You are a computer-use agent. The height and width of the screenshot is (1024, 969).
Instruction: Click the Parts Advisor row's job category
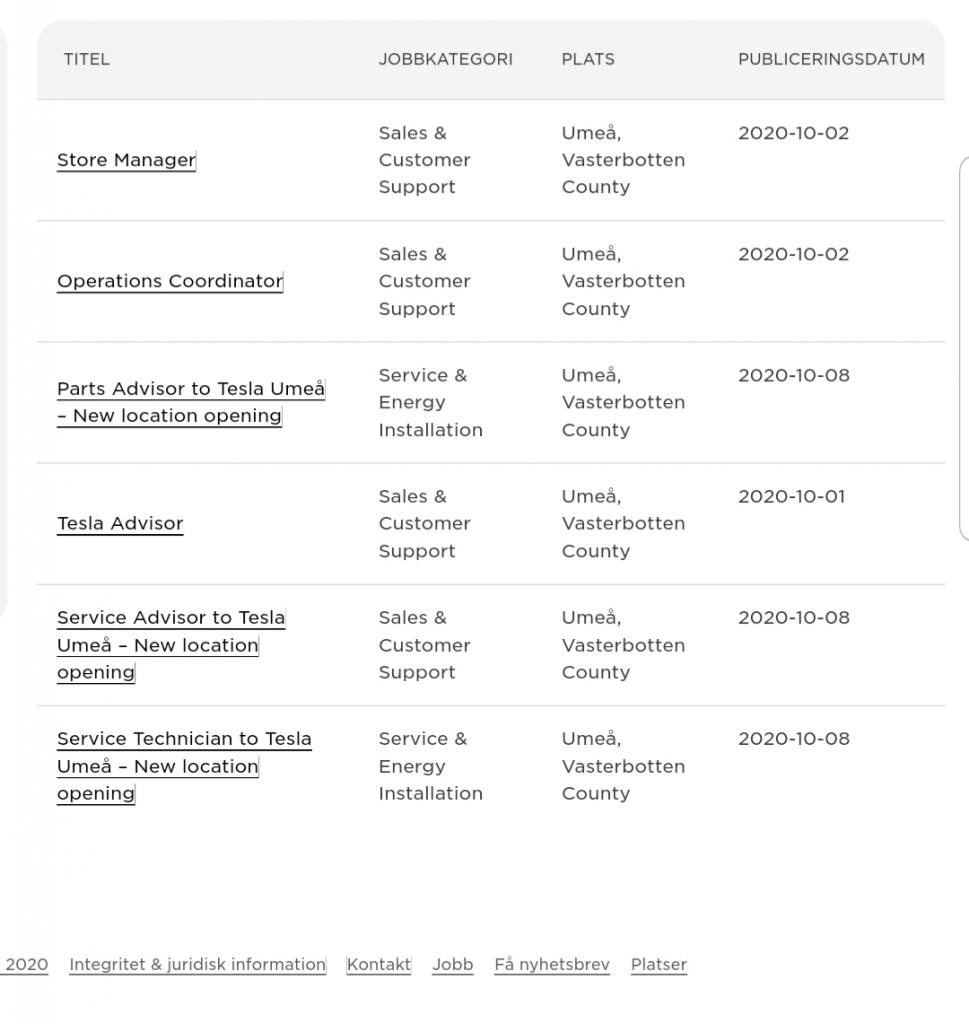430,402
